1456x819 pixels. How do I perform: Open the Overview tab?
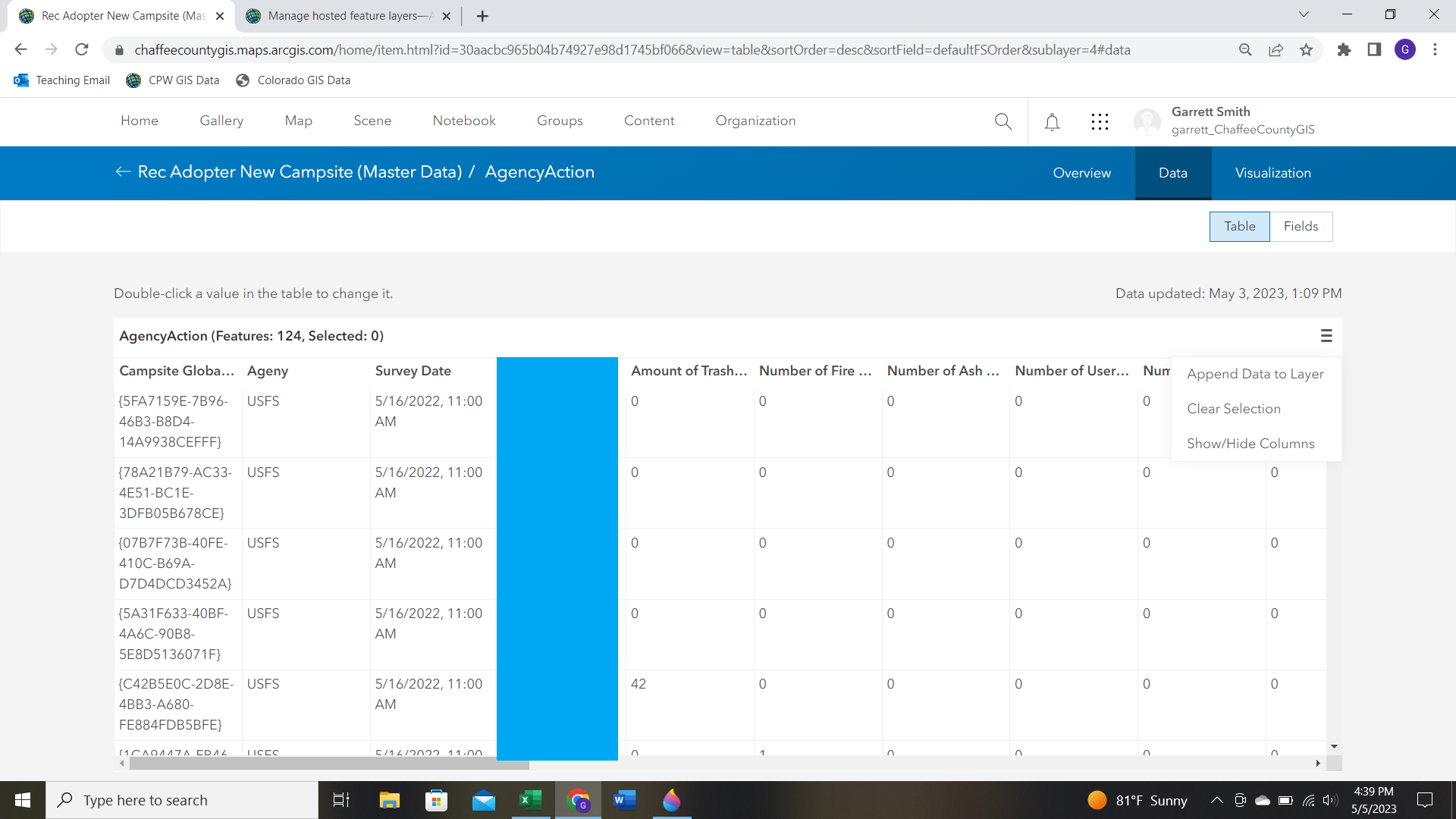(x=1081, y=173)
